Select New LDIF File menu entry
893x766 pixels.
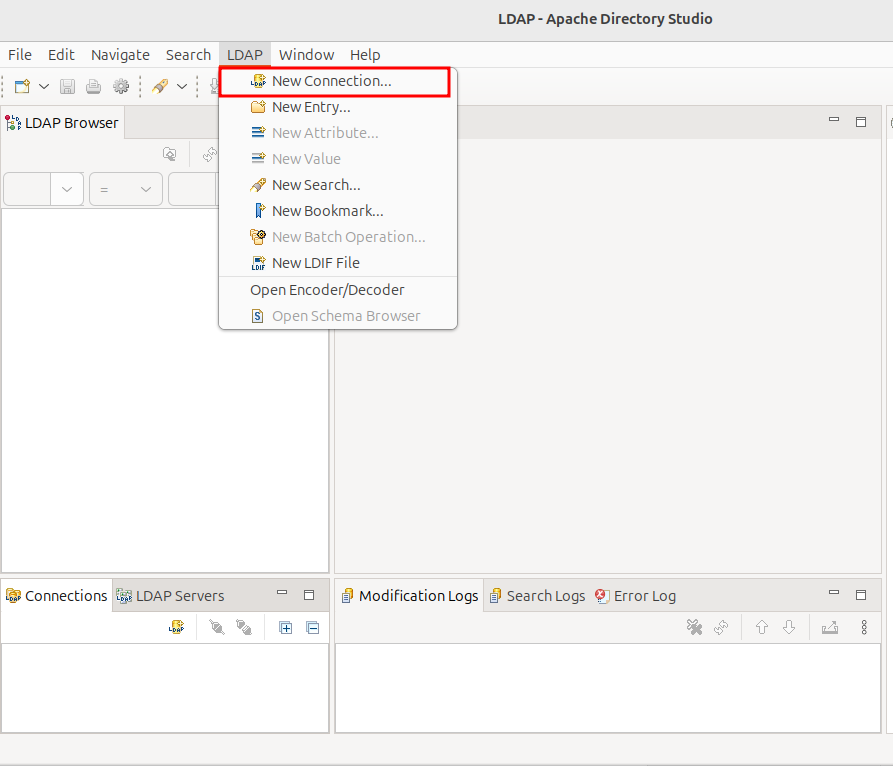[x=315, y=263]
